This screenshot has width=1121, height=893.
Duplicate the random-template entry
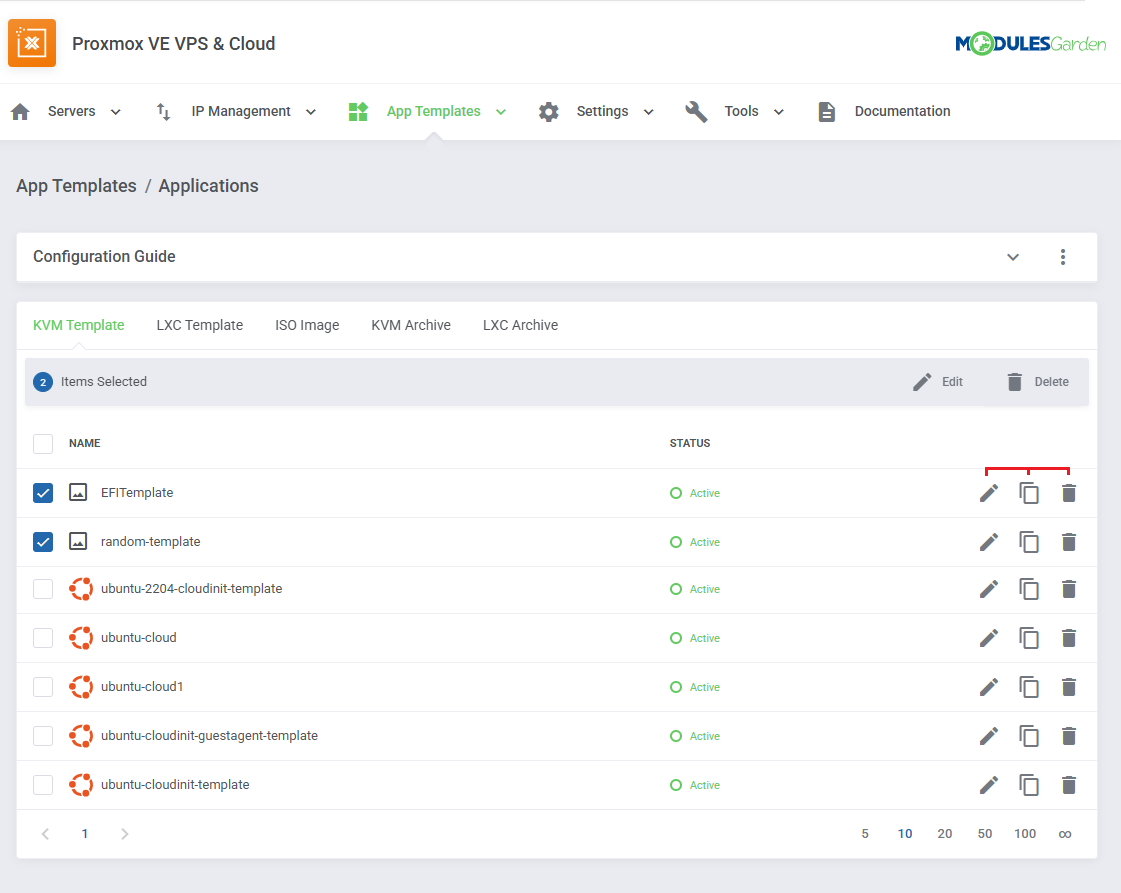tap(1029, 542)
